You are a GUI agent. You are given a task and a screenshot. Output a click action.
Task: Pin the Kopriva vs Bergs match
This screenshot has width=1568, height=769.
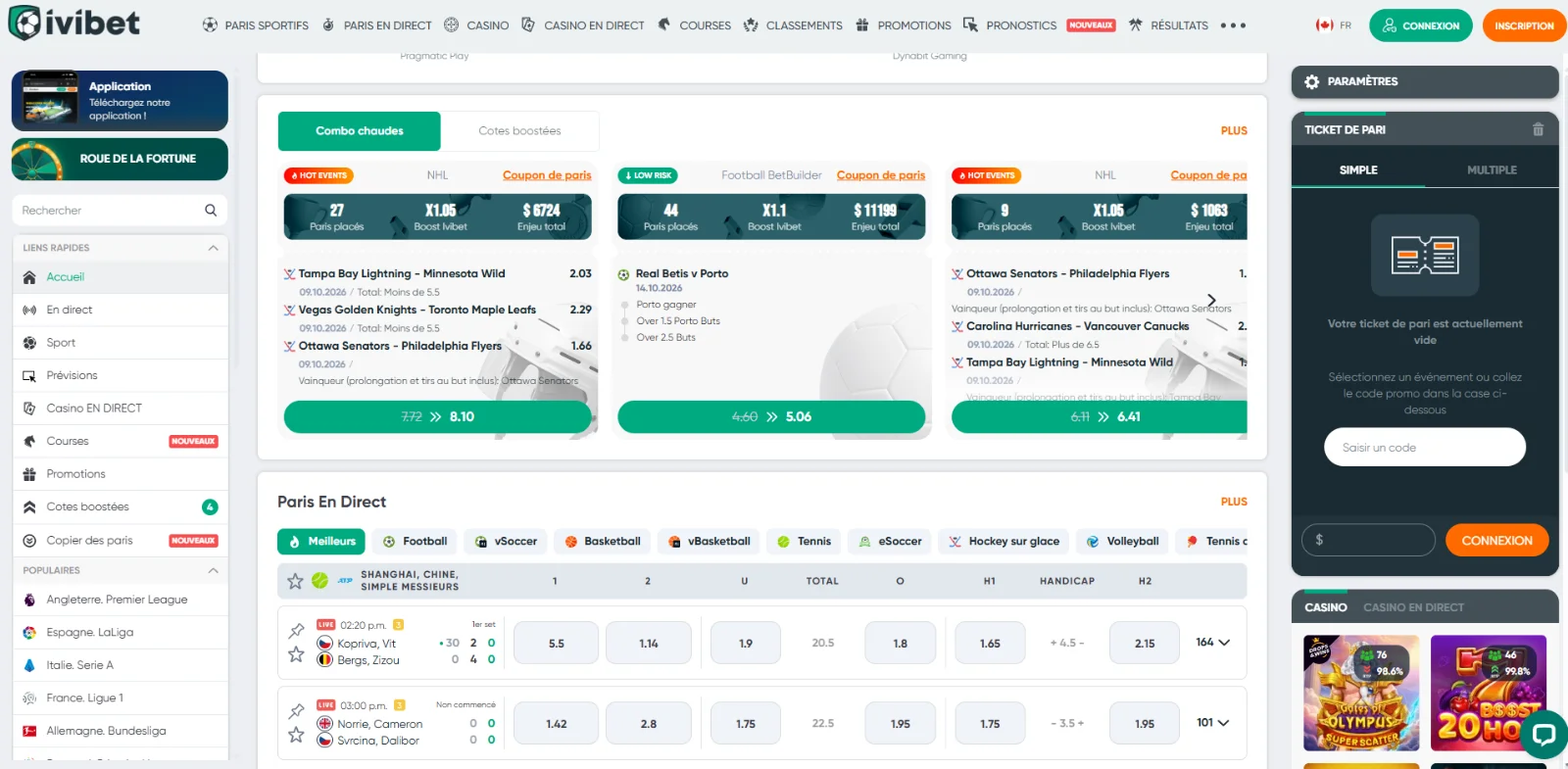click(x=296, y=630)
